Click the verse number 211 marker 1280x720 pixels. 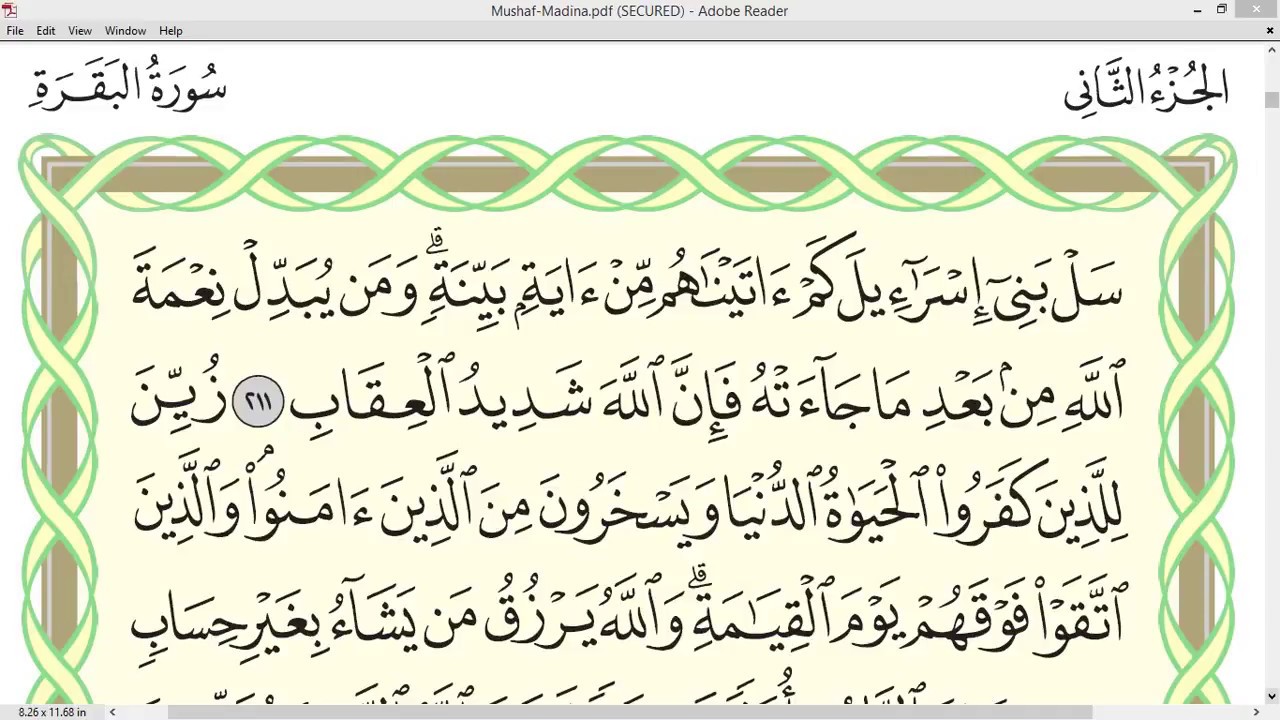click(x=258, y=402)
